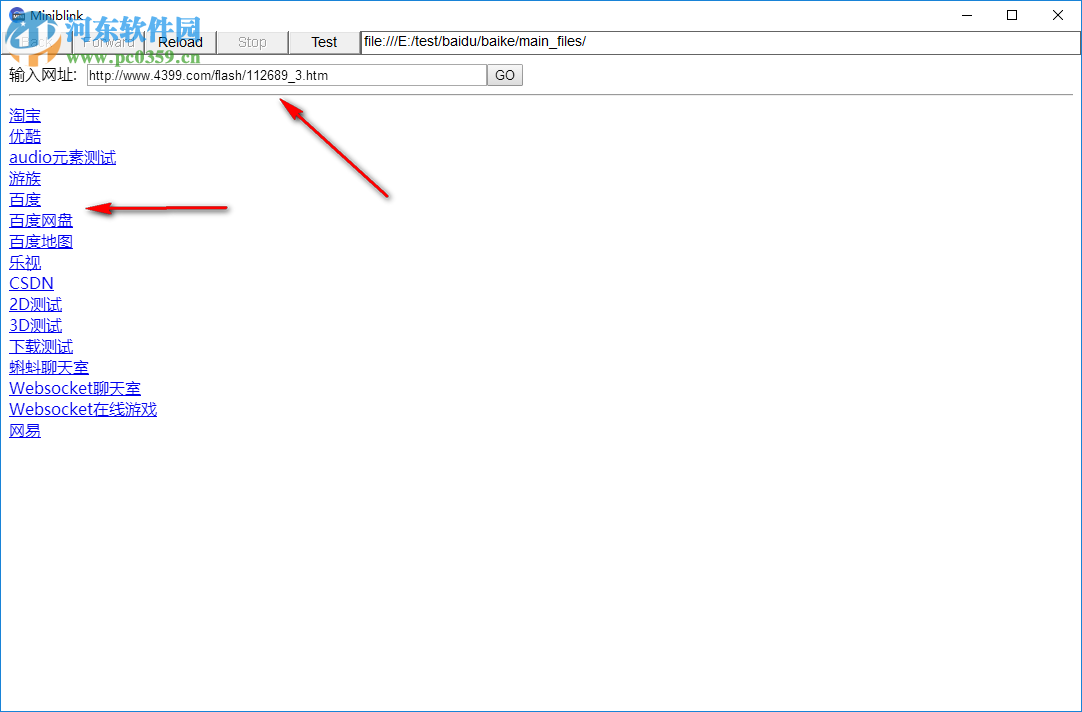Screen dimensions: 1082x712
Task: Open the 游族 link
Action: pos(25,179)
